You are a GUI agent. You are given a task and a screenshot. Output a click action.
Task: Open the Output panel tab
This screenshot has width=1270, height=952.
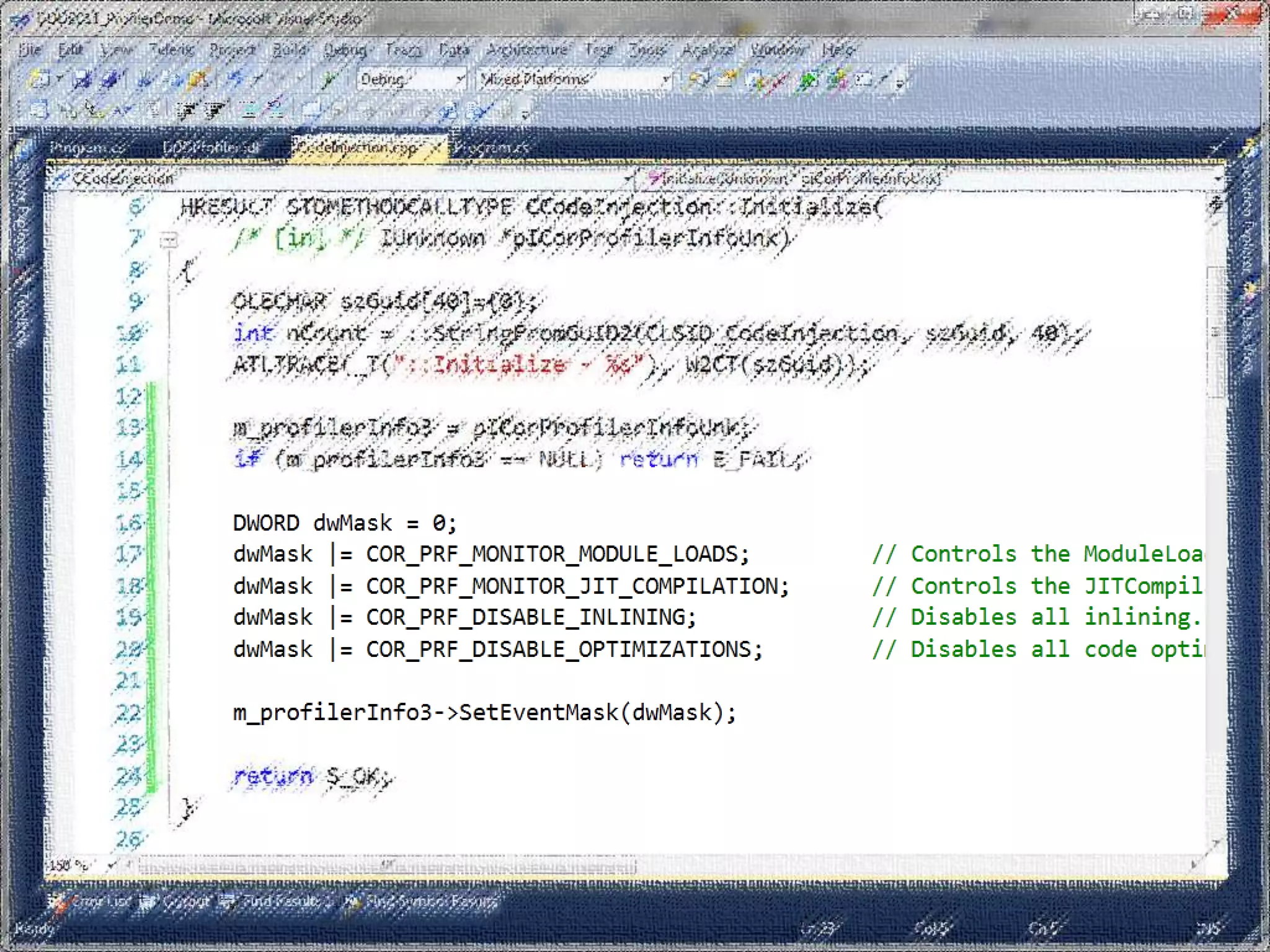pos(185,901)
